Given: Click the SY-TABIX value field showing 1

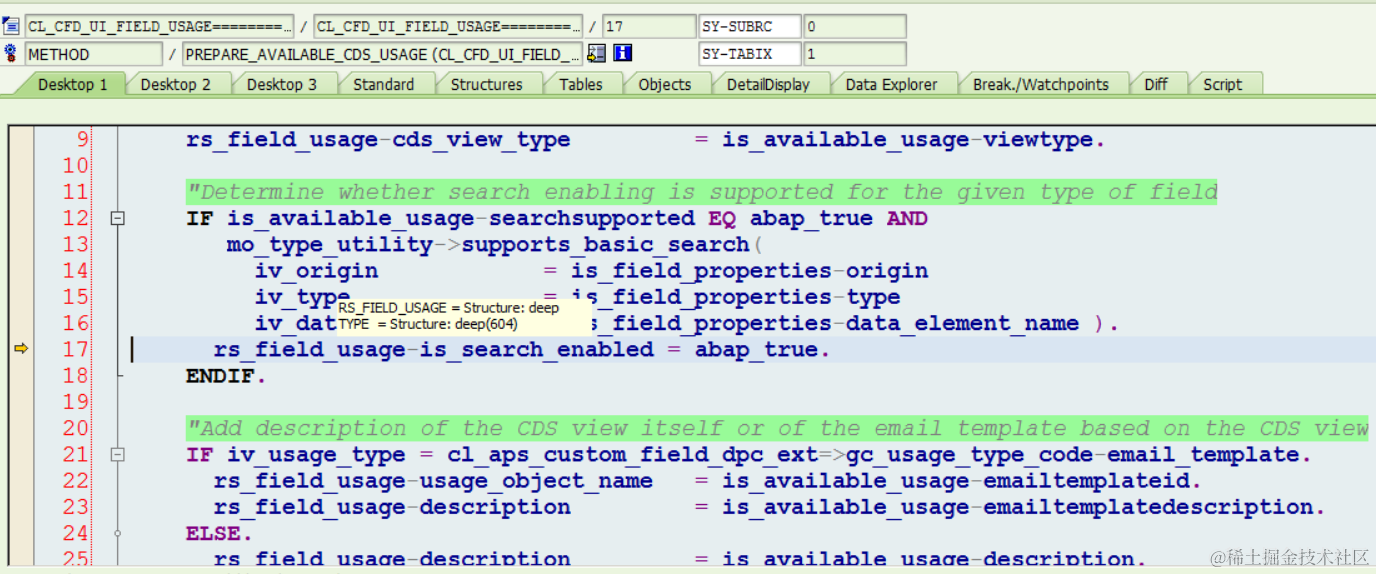Looking at the screenshot, I should [x=855, y=54].
